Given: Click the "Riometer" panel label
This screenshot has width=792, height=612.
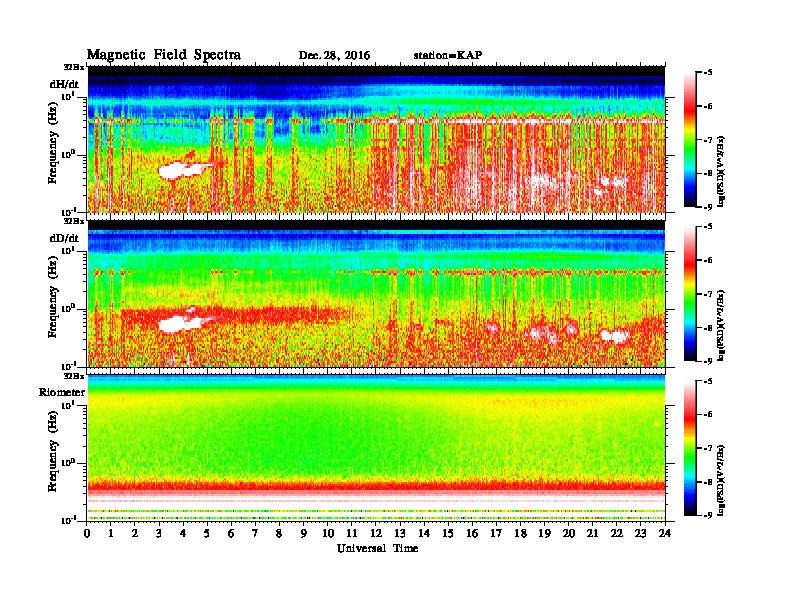Looking at the screenshot, I should click(x=62, y=392).
